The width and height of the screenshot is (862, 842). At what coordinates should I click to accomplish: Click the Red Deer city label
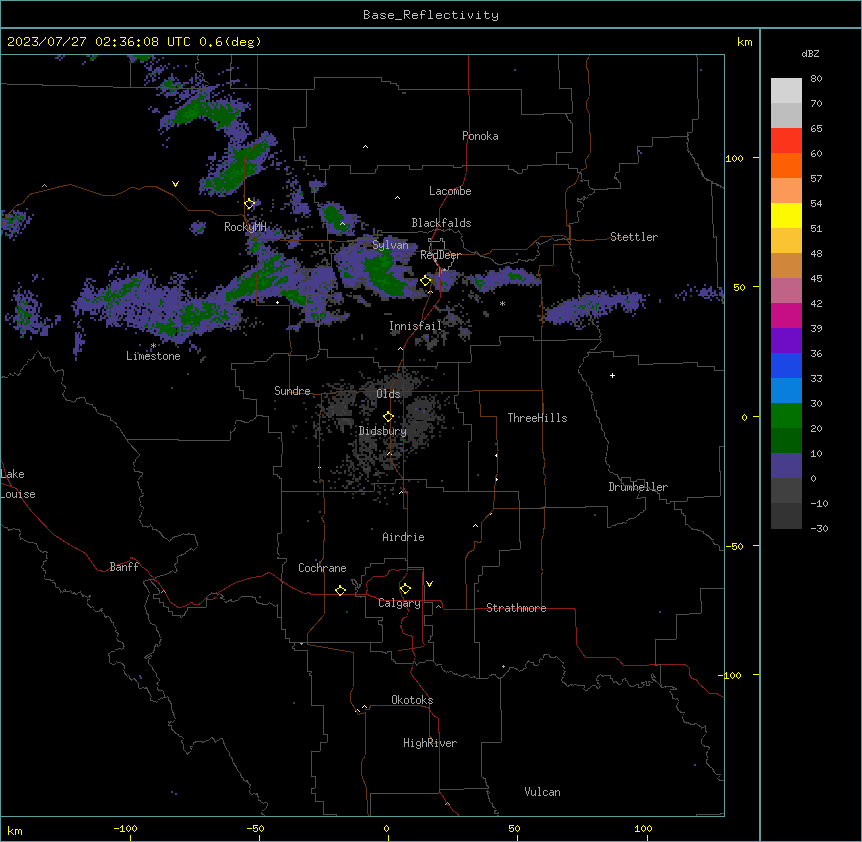click(440, 255)
